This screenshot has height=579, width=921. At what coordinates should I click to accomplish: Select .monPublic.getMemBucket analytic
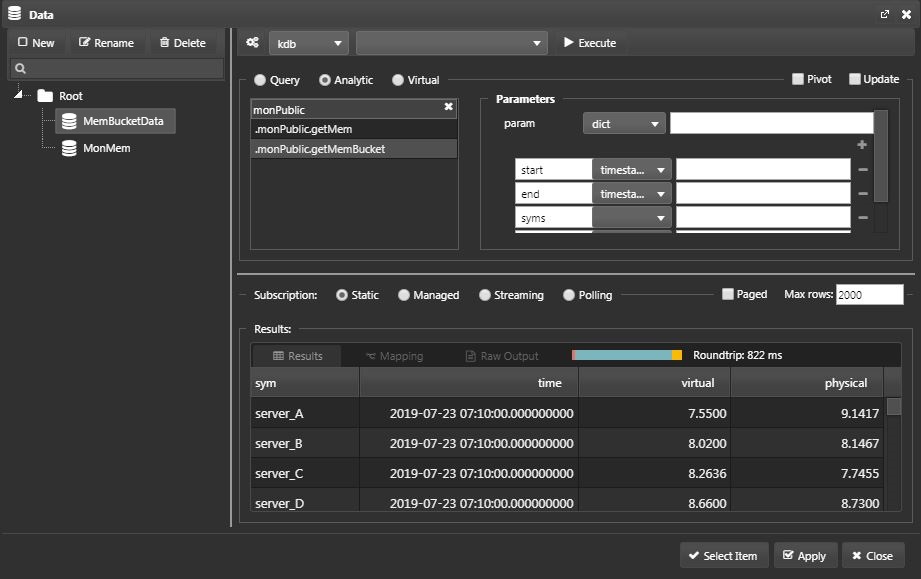[x=354, y=149]
